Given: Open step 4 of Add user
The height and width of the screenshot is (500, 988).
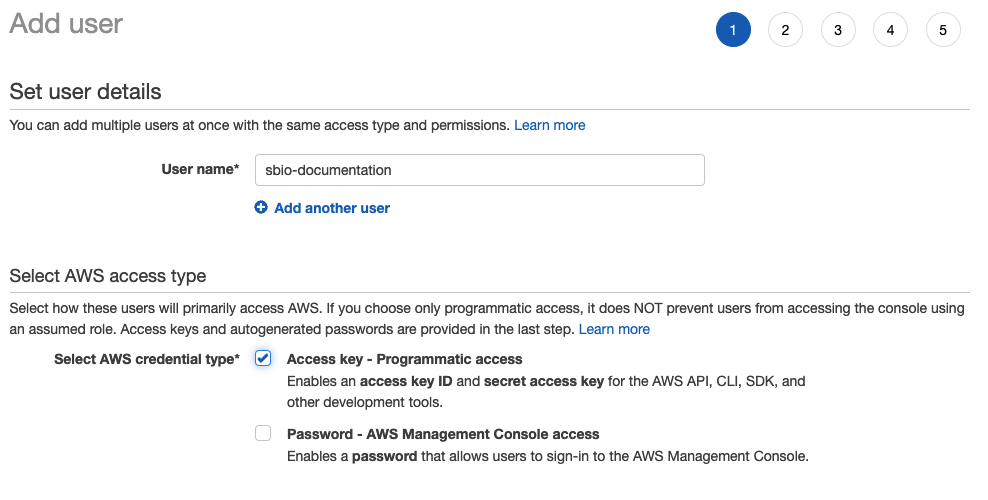Looking at the screenshot, I should [x=890, y=30].
